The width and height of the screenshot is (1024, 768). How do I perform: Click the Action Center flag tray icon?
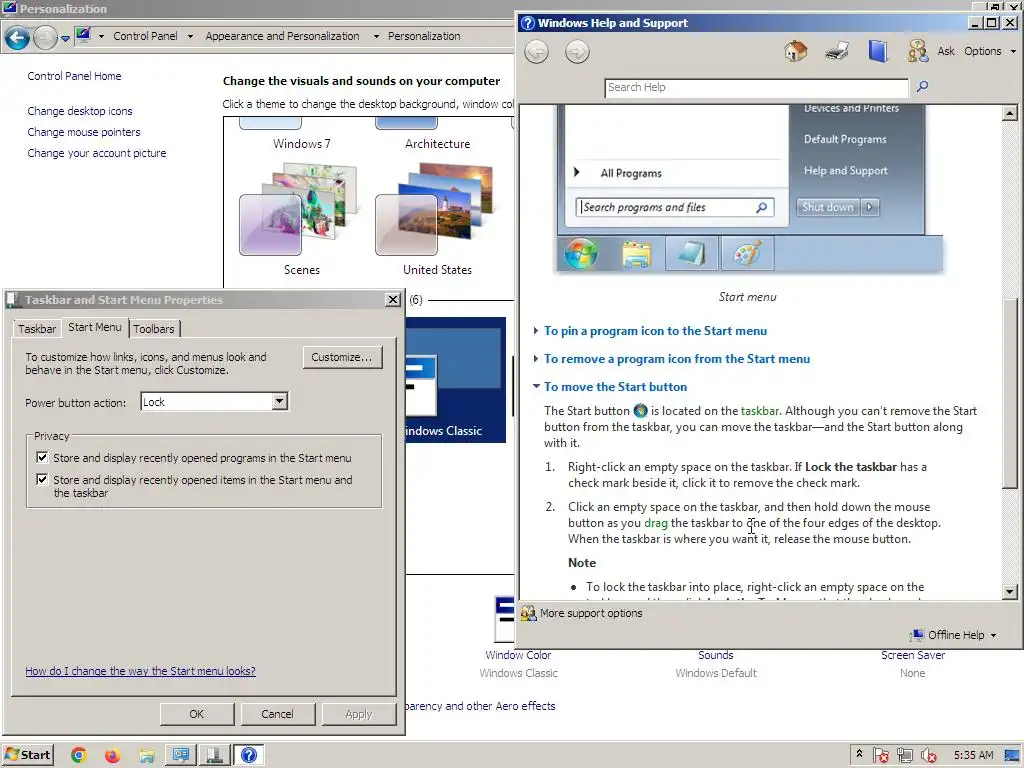pos(880,756)
